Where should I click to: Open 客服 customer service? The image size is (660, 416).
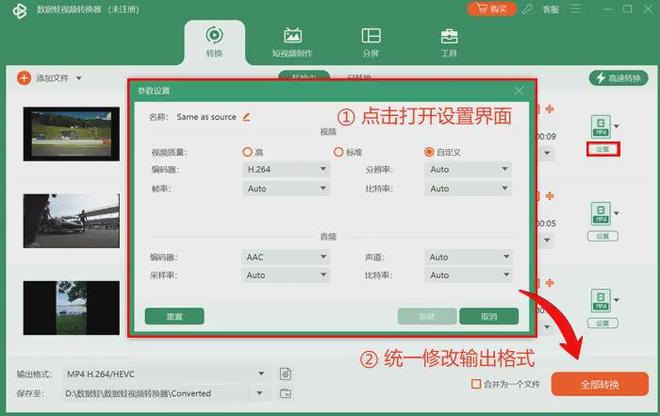(551, 9)
